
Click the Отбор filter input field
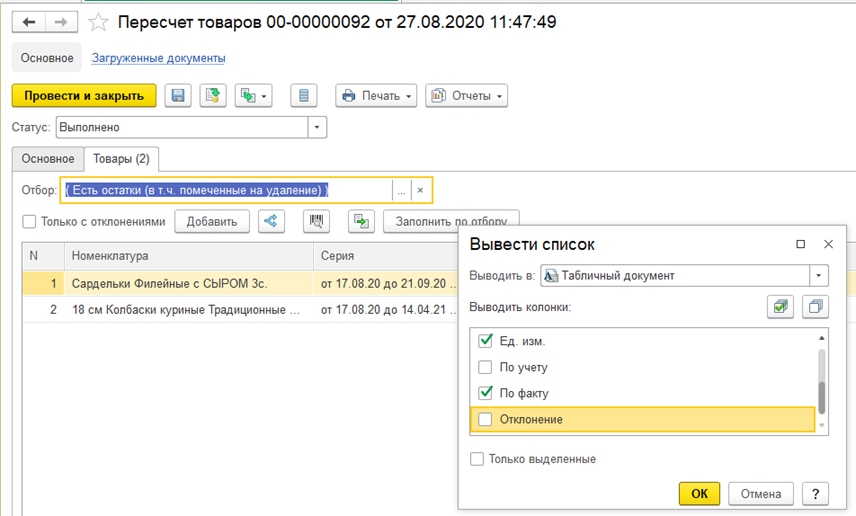click(x=225, y=190)
